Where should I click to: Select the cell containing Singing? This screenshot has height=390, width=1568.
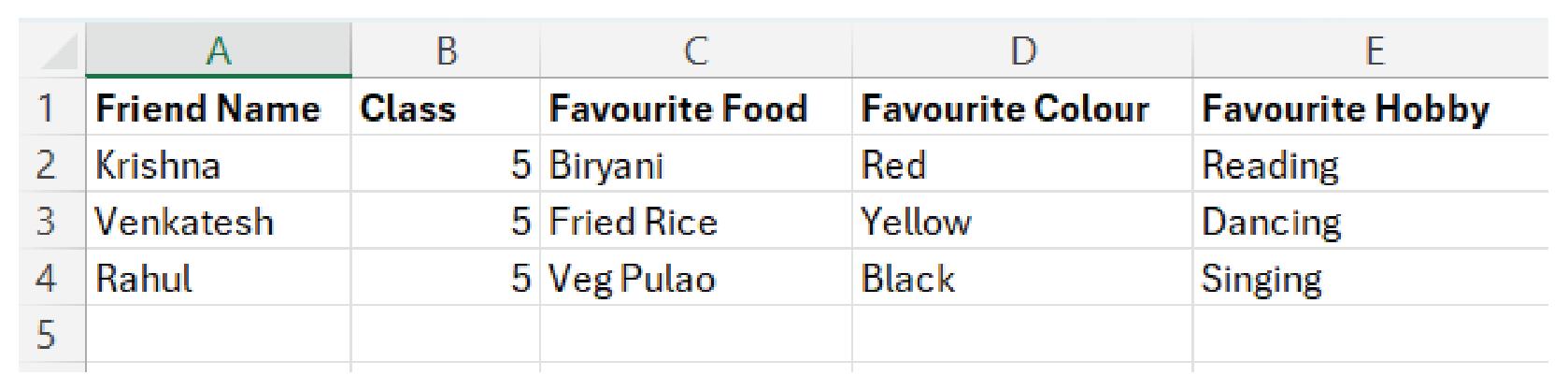1262,279
